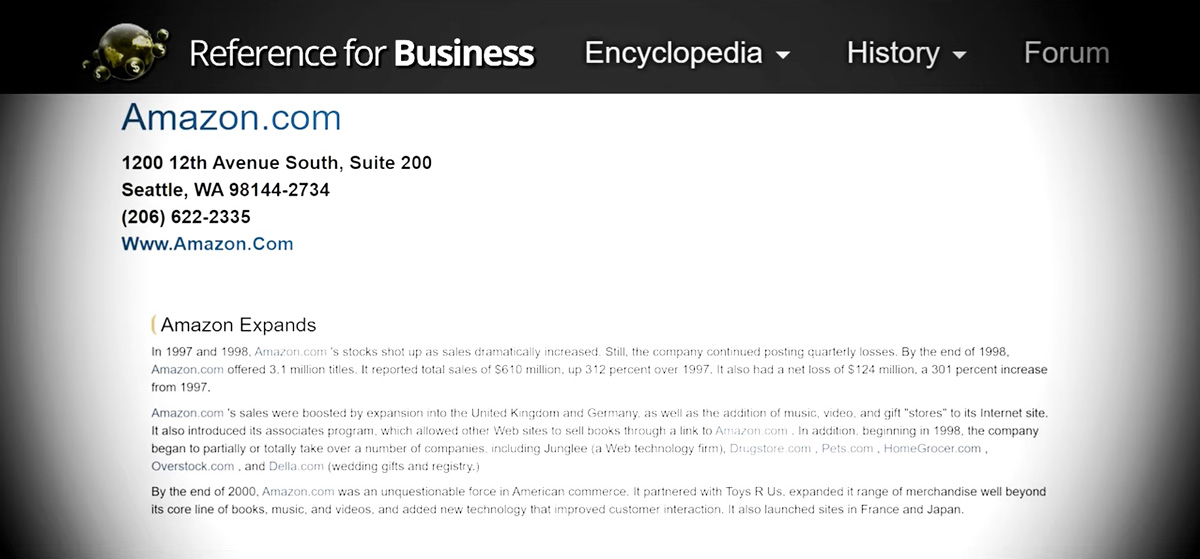
Task: Open the Encyclopedia menu
Action: [x=673, y=52]
